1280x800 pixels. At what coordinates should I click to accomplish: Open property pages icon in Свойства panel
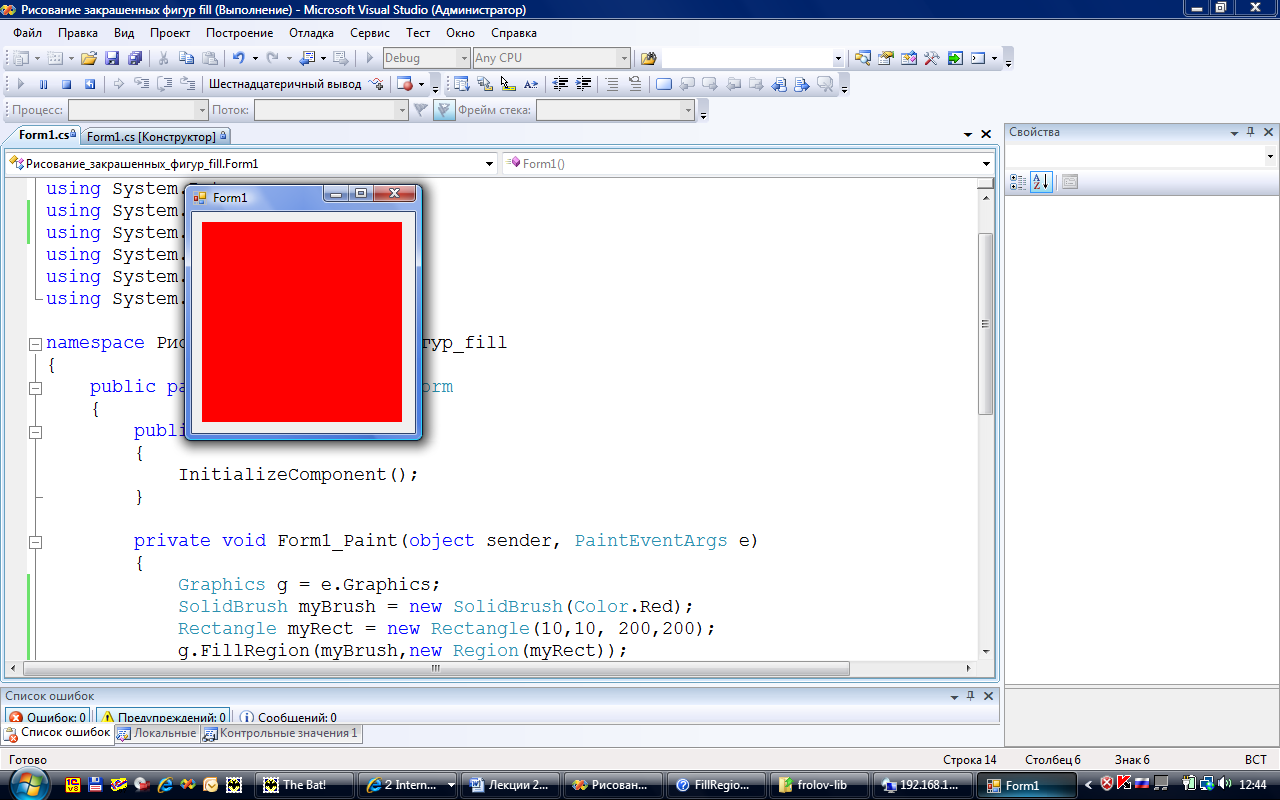click(1070, 182)
